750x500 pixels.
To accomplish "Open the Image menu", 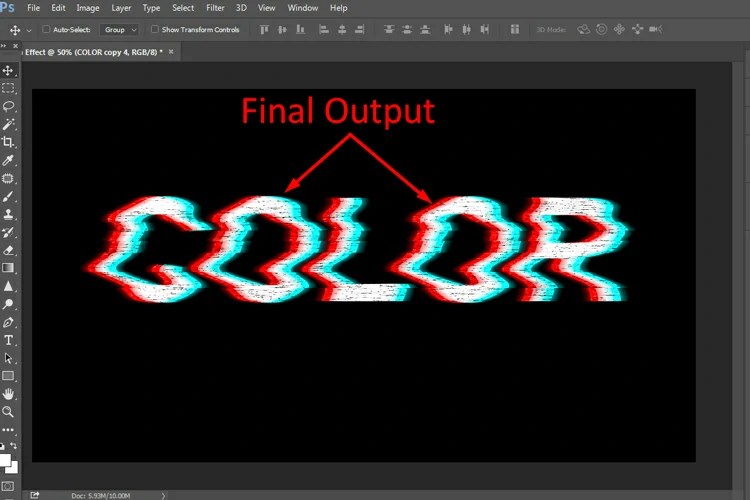I will point(88,8).
